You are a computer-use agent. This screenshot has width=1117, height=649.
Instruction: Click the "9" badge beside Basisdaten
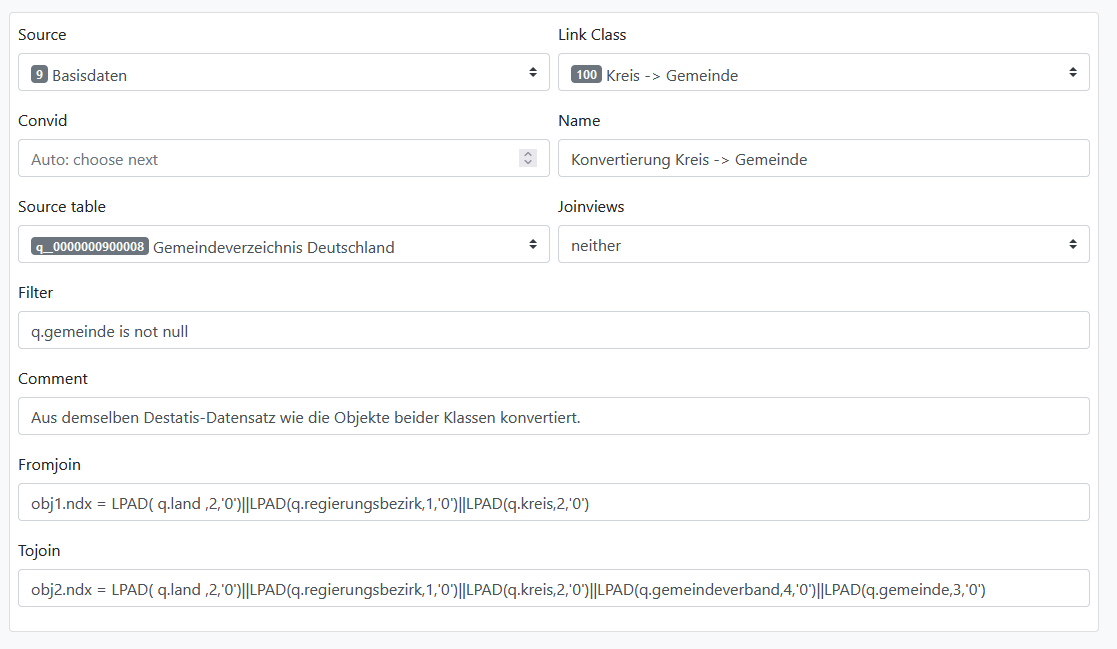pyautogui.click(x=40, y=74)
